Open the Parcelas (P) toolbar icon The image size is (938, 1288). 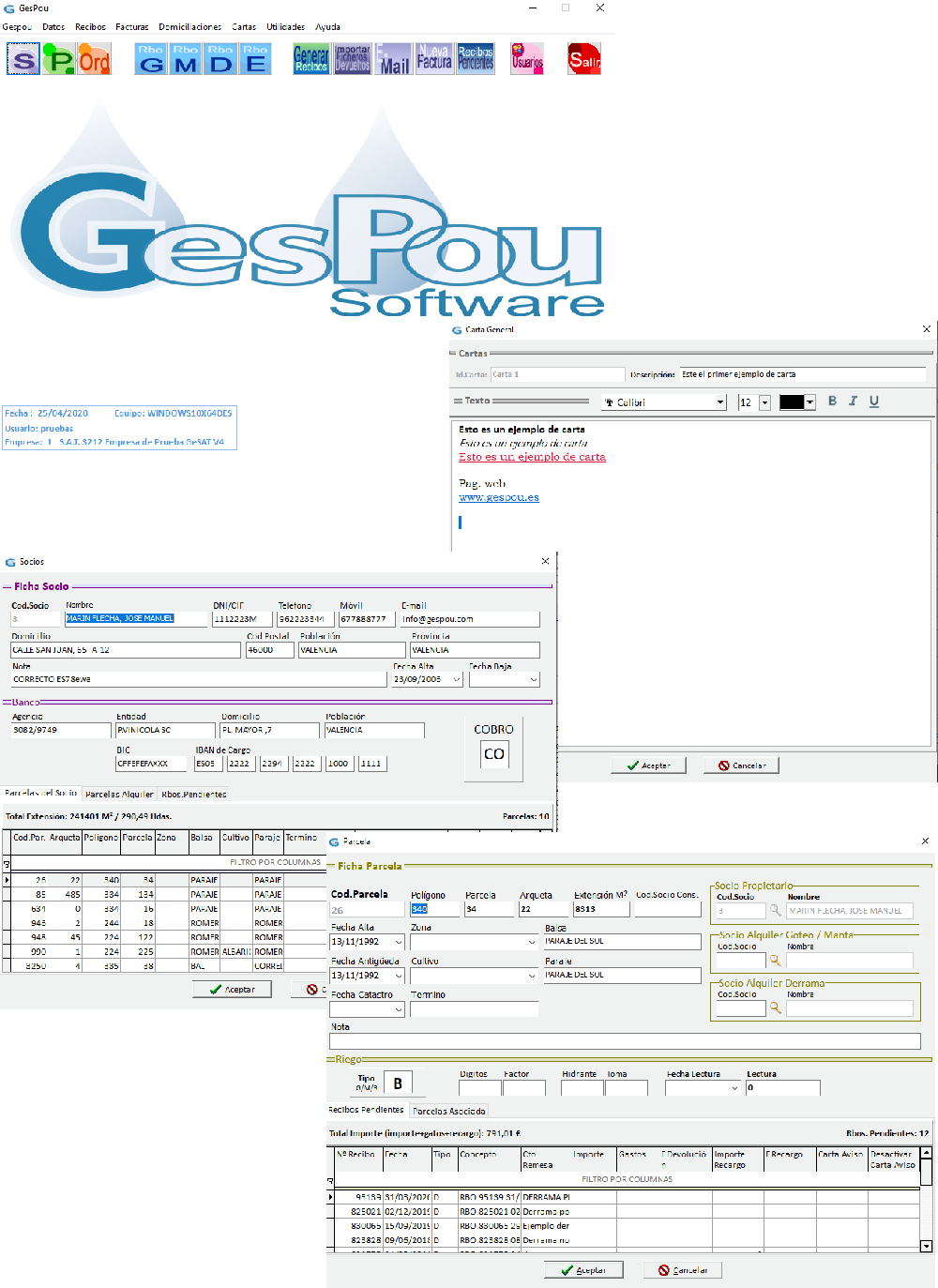(x=58, y=61)
